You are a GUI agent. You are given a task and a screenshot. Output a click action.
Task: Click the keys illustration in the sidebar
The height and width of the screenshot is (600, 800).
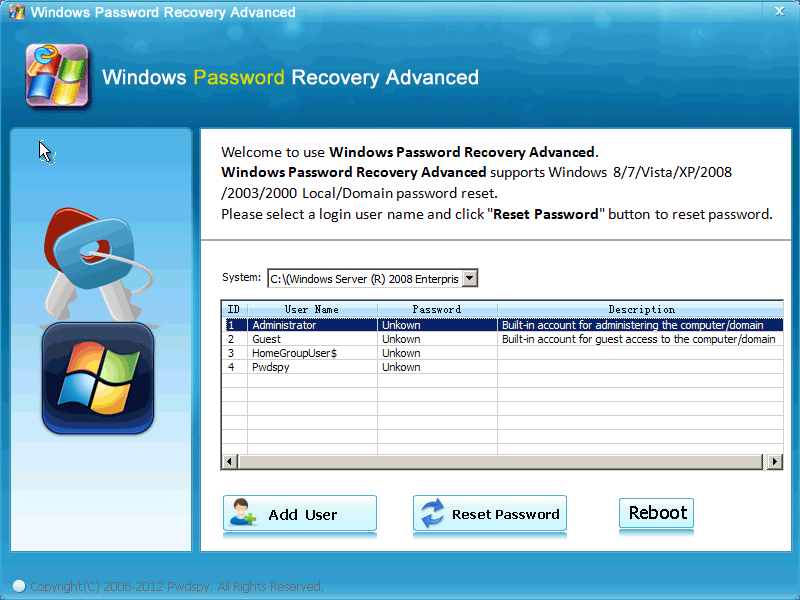point(97,263)
